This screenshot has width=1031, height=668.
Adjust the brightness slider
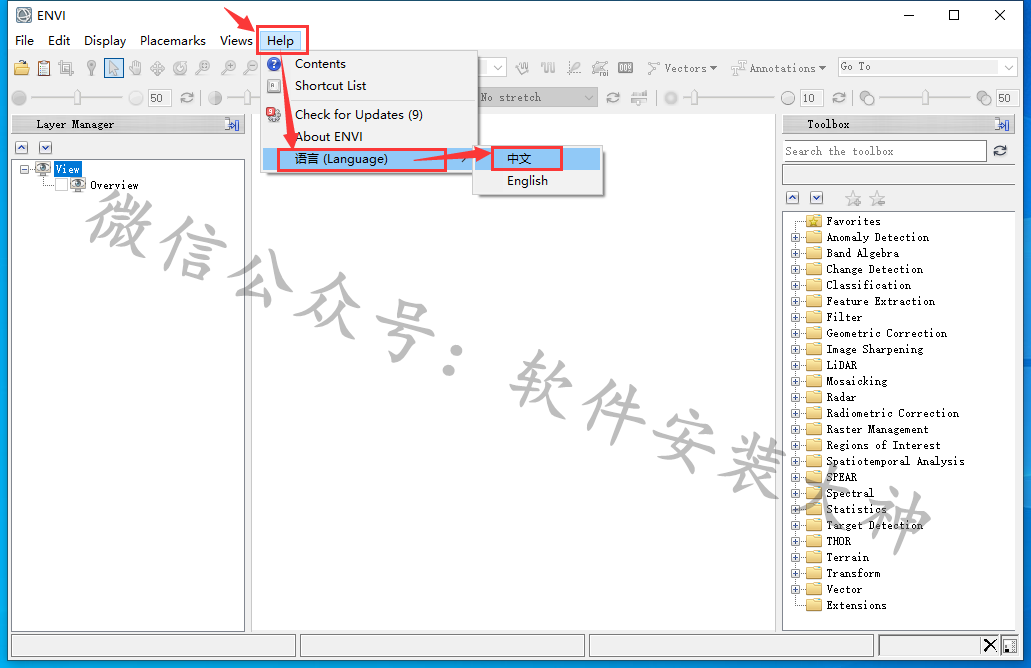click(77, 98)
